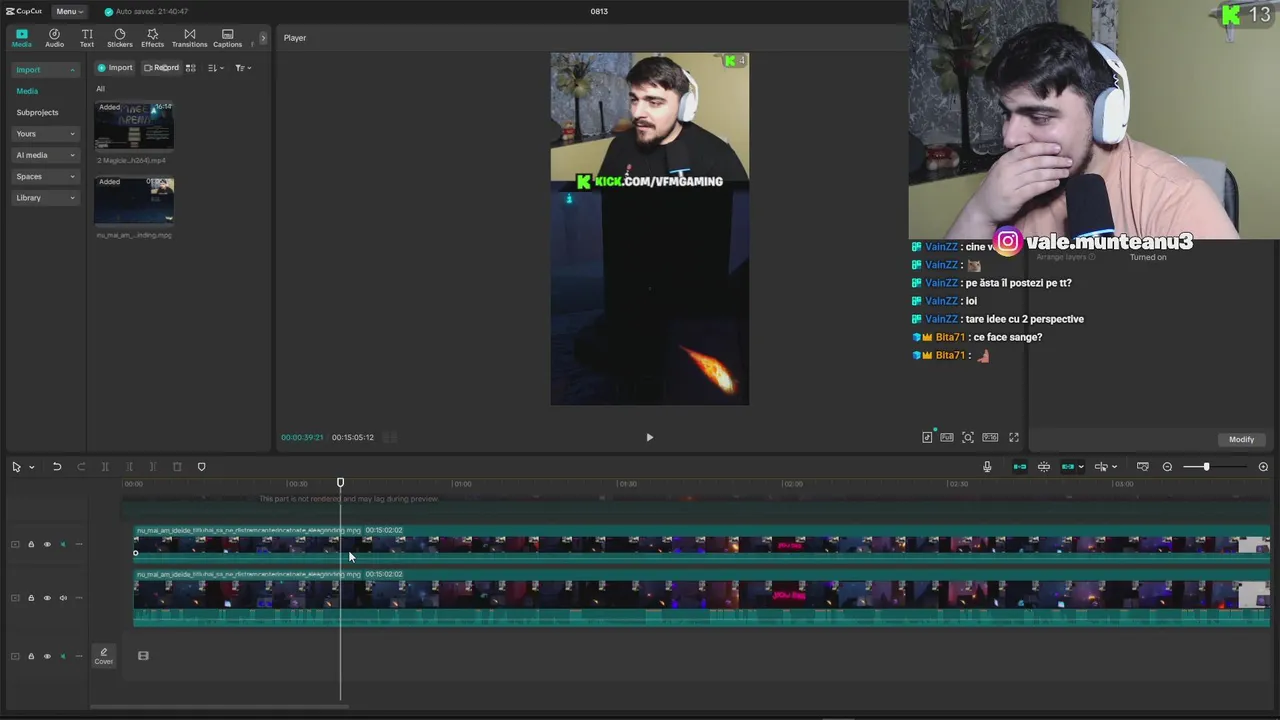Screen dimensions: 1280x720
Task: Hide the bottom empty track
Action: pos(47,656)
